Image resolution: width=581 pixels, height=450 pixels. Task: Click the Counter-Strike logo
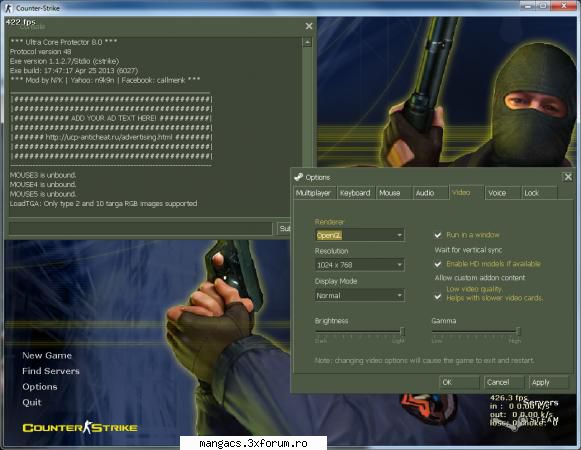[x=80, y=427]
